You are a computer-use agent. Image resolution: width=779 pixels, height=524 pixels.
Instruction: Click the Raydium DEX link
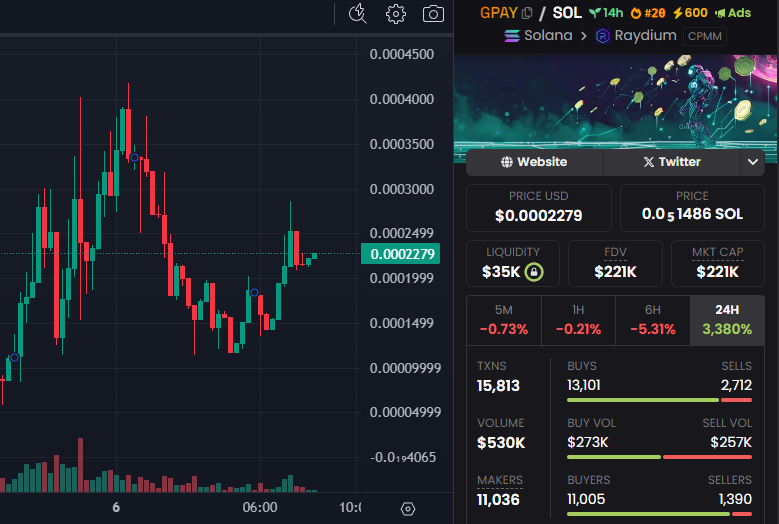click(636, 36)
